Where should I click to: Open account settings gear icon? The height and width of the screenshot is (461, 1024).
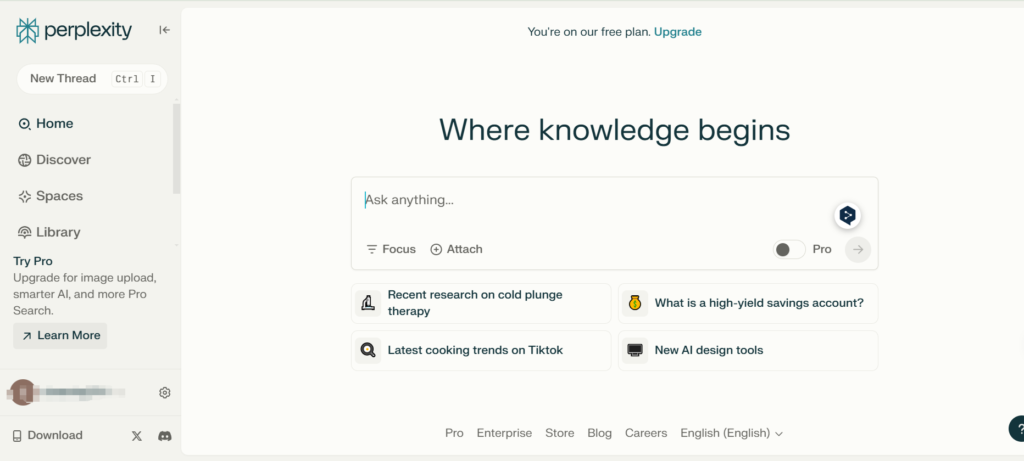click(x=165, y=392)
